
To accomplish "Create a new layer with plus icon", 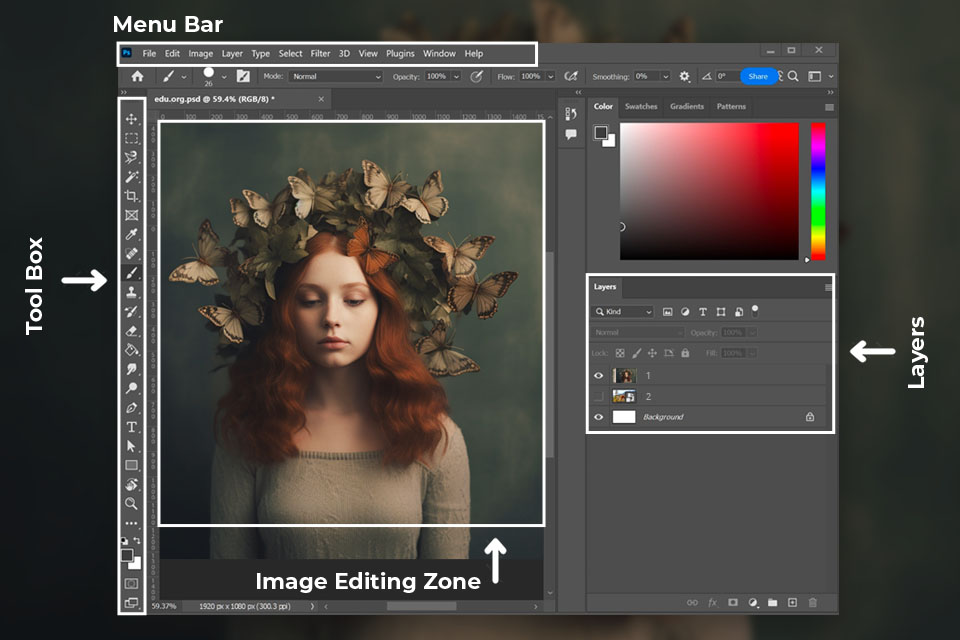I will (792, 603).
